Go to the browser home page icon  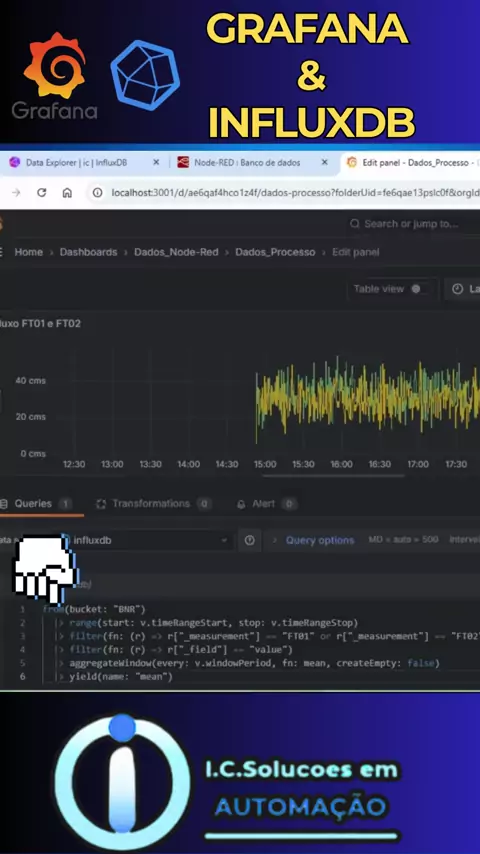coord(67,192)
